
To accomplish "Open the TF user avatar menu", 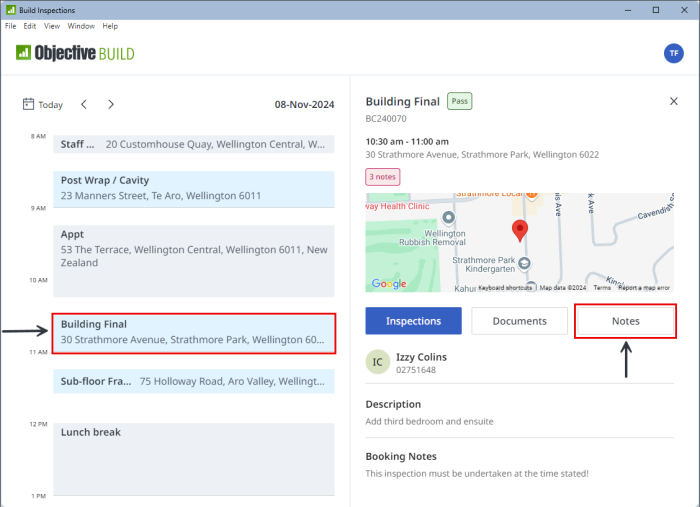I will (x=673, y=54).
